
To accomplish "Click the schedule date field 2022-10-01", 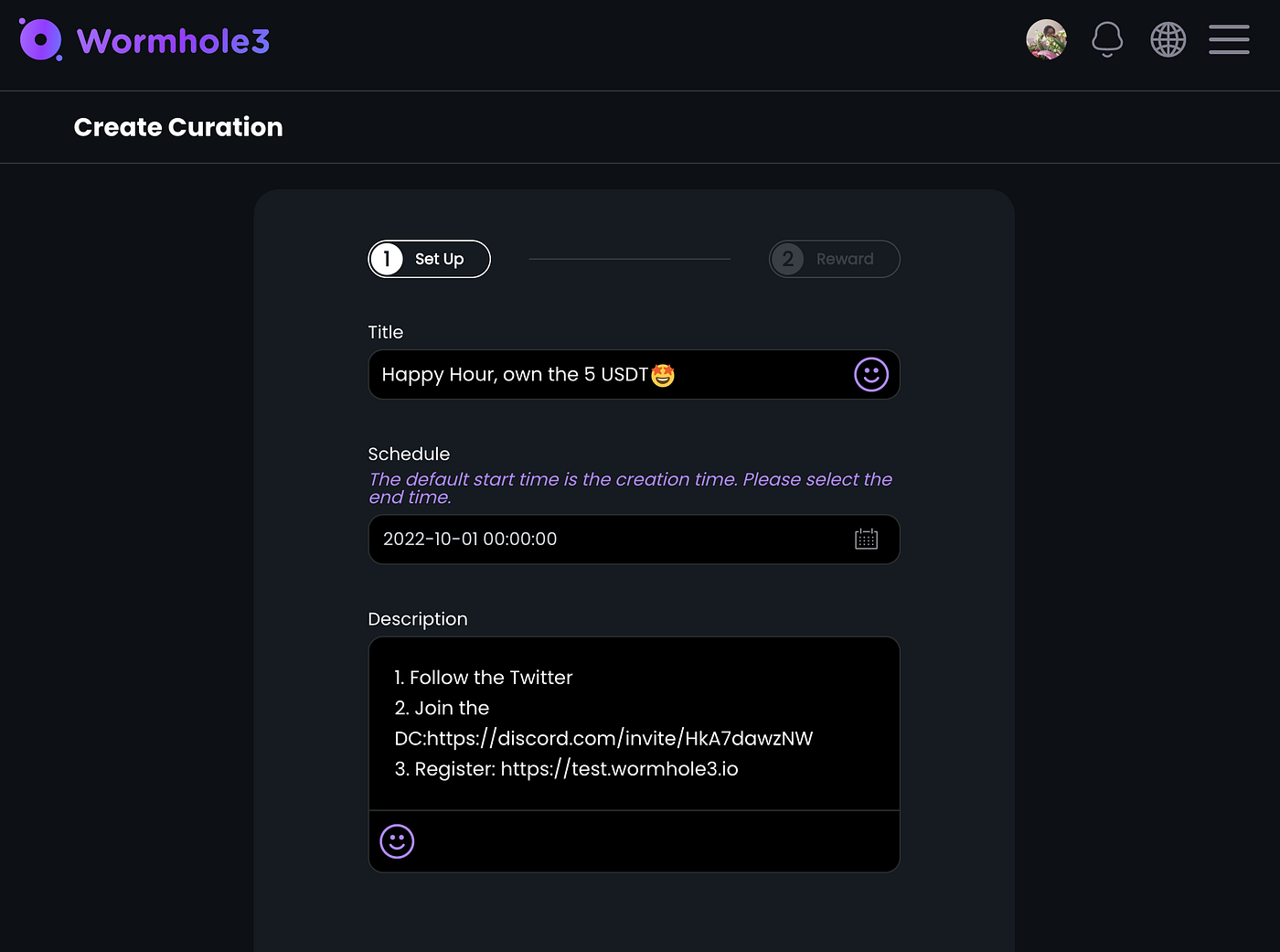I will pos(634,540).
